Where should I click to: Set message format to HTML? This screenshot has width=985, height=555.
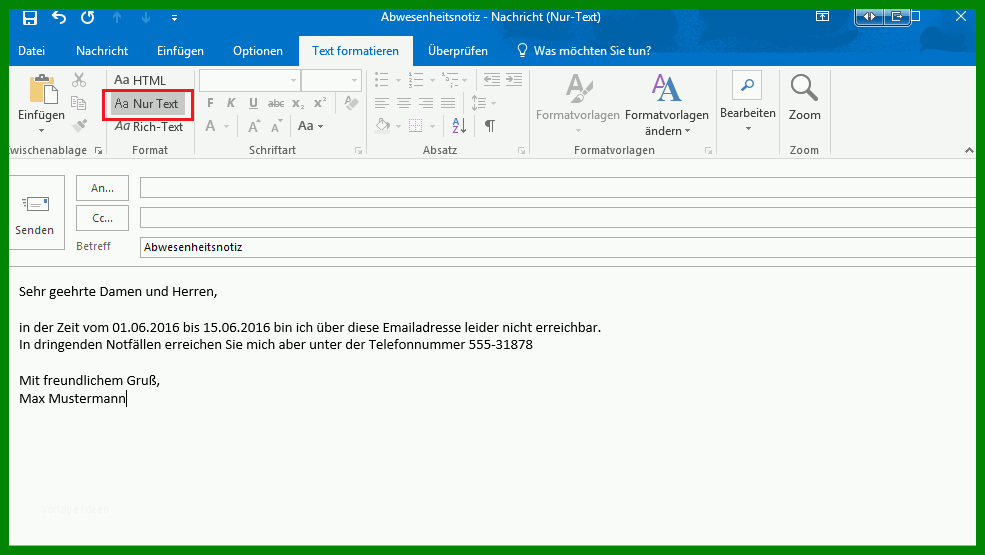140,80
